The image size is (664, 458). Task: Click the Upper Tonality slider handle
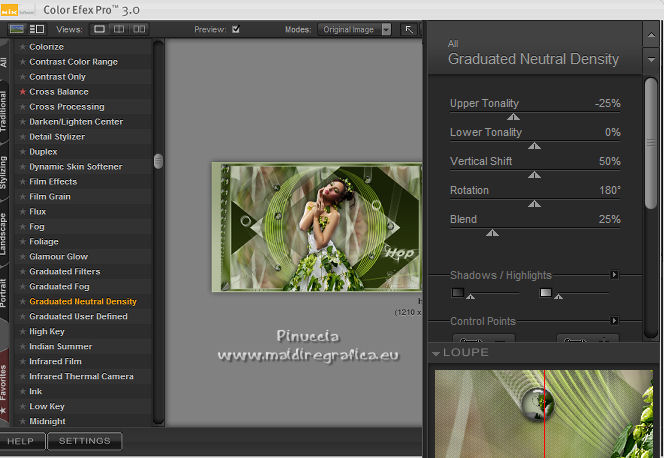coord(513,117)
